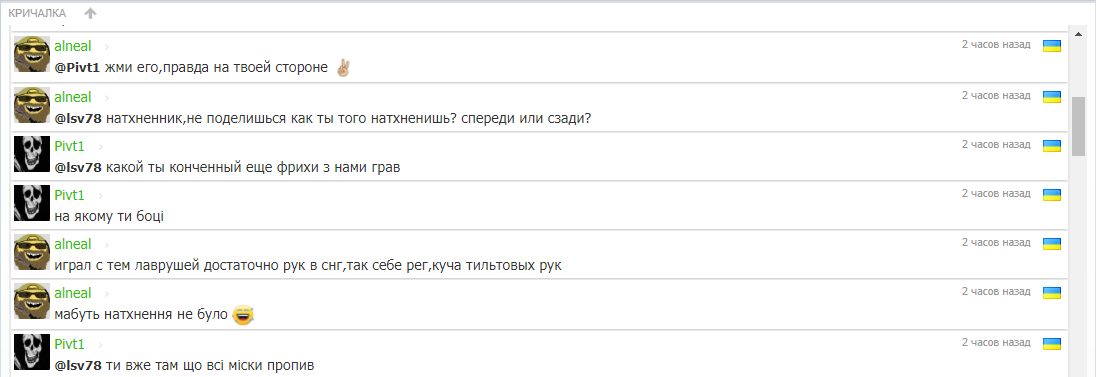Image resolution: width=1096 pixels, height=377 pixels.
Task: Open alneal's avatar in the Pivt1 mention message
Action: [x=32, y=55]
